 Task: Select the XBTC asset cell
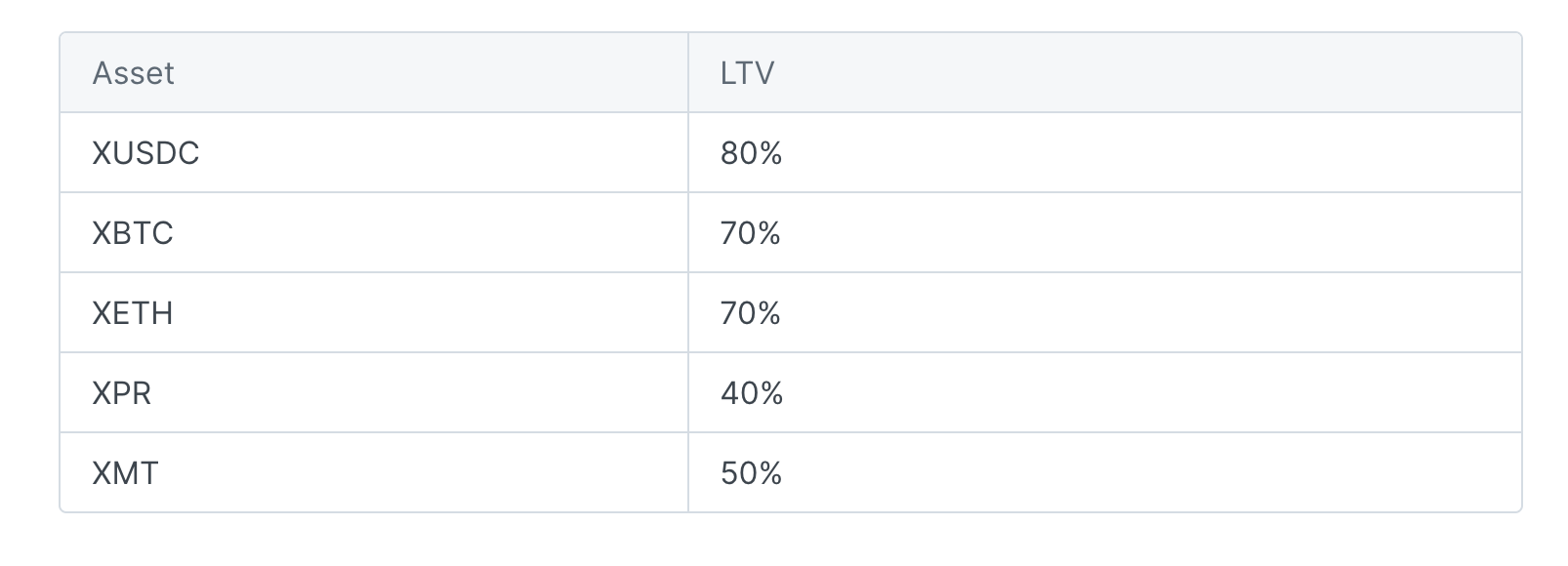click(374, 233)
